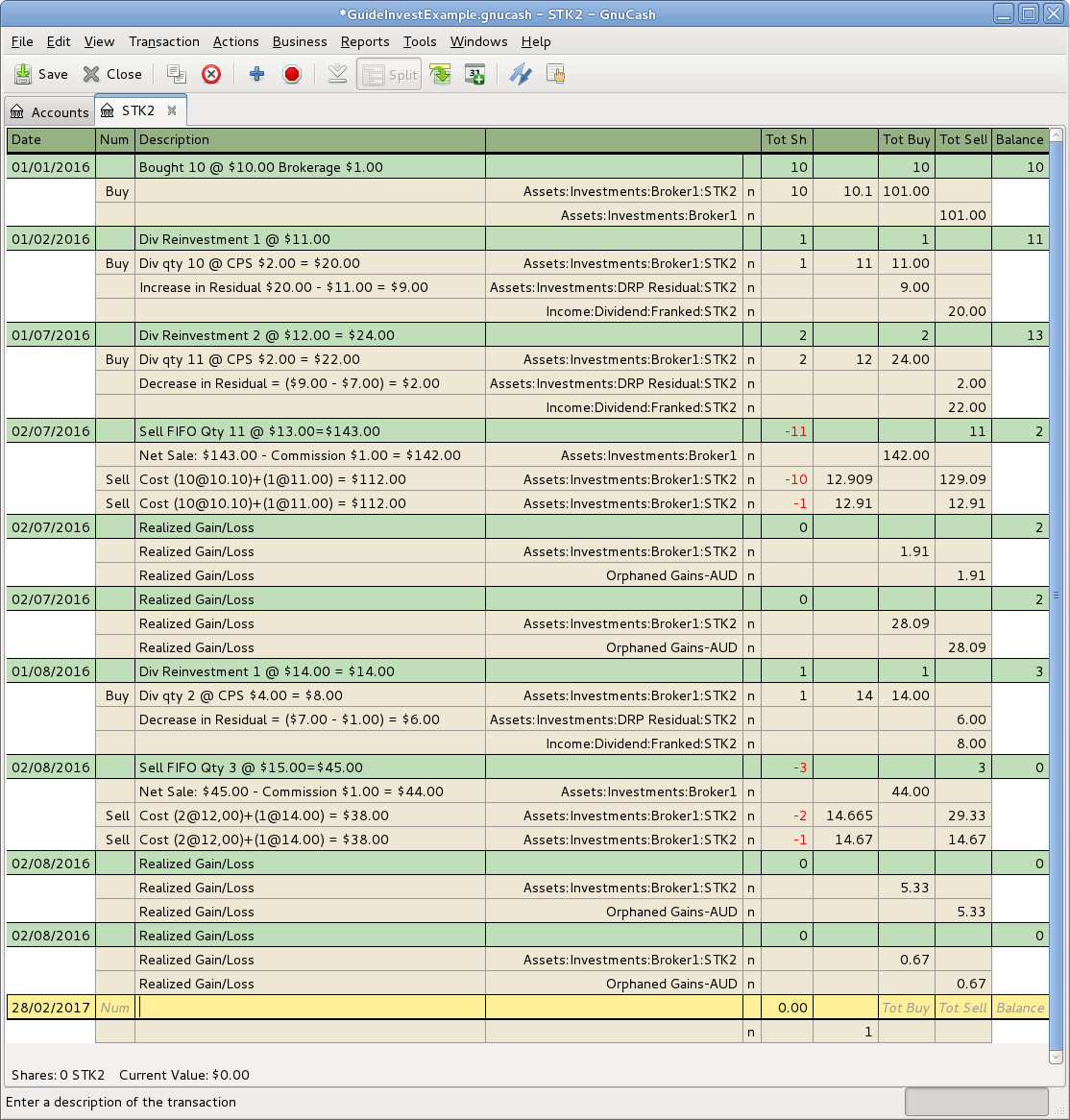Click the toolbar Close button

pyautogui.click(x=112, y=74)
